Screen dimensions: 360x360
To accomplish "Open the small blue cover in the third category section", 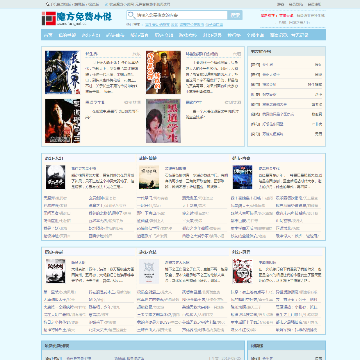I will [242, 177].
